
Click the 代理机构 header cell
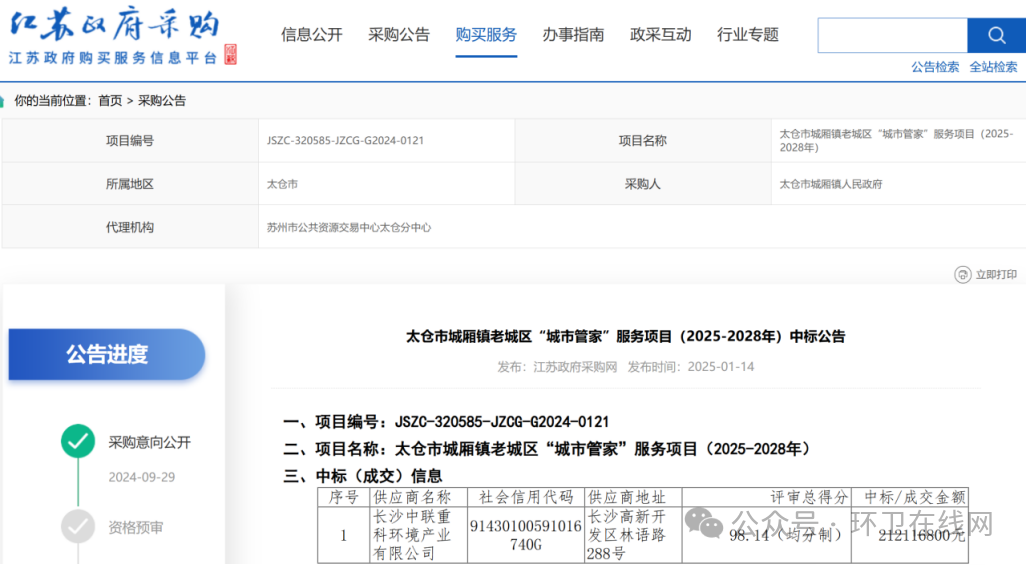tap(130, 227)
